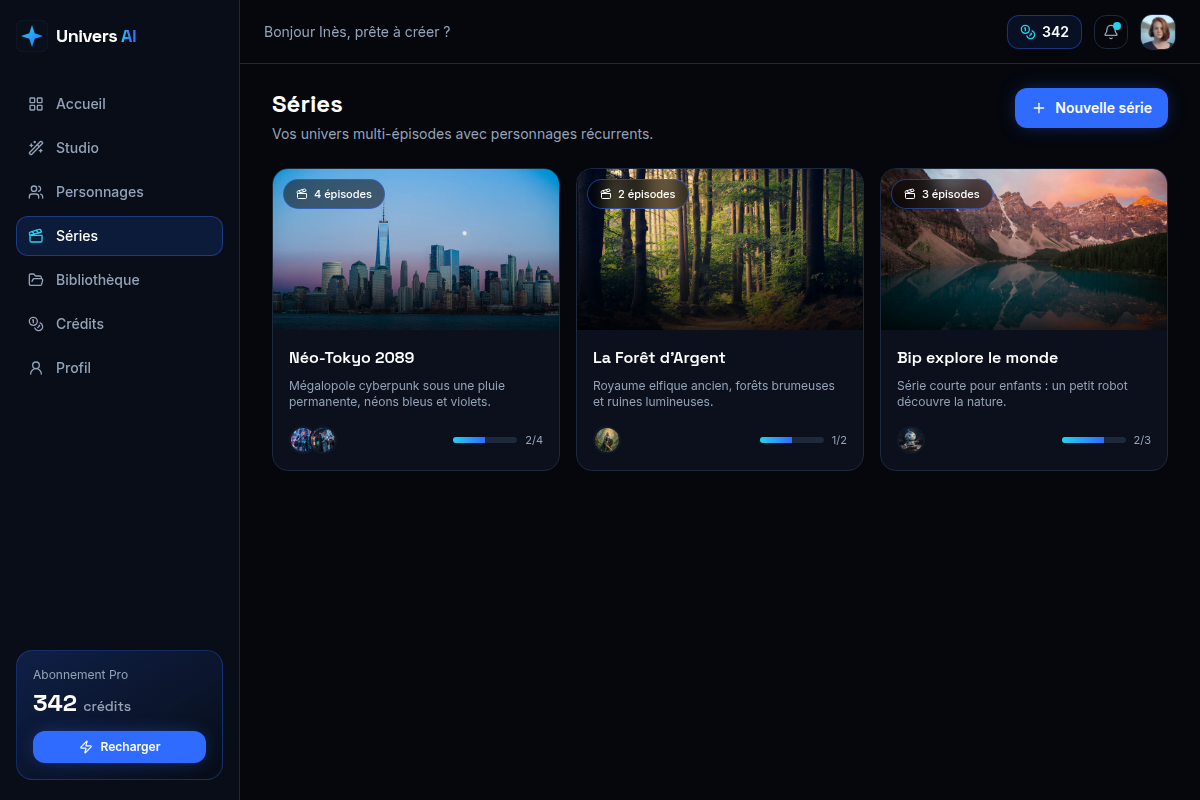
Task: Open the Bip explore le monde mountain lake cover
Action: click(x=1024, y=250)
